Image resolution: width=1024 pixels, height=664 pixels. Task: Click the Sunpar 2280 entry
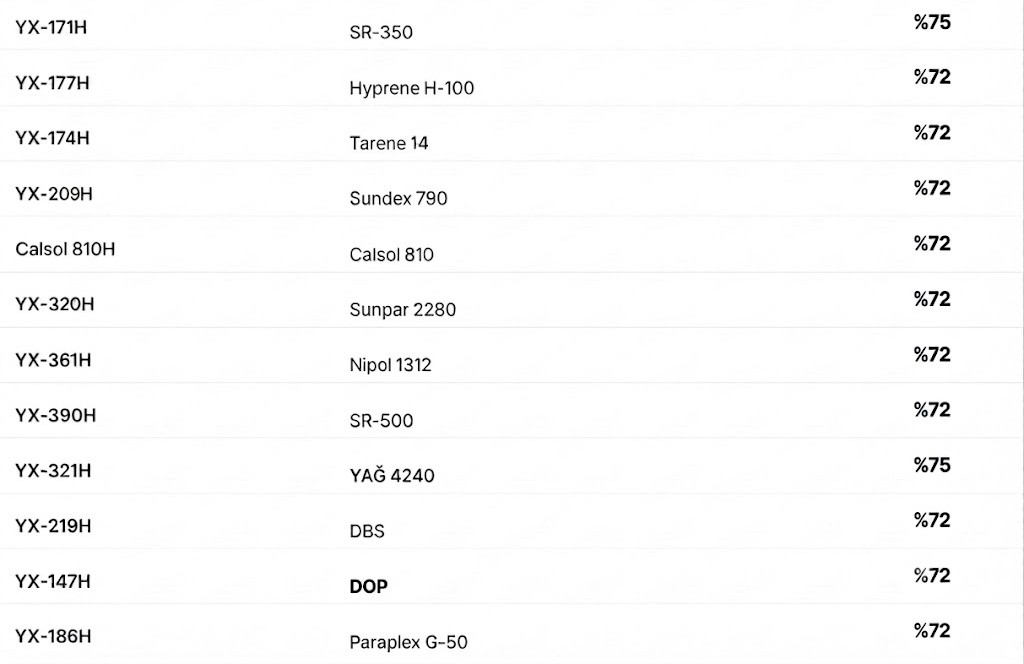[402, 309]
